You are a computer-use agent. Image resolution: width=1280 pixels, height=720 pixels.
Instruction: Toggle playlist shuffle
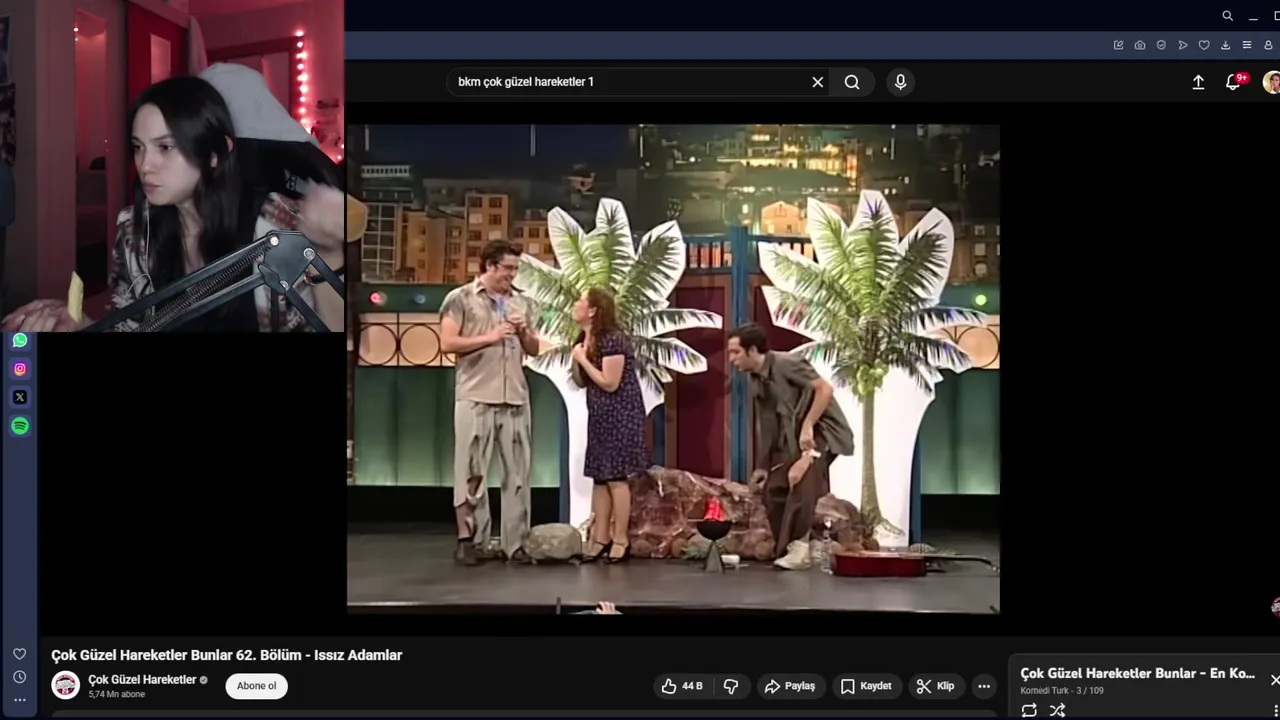[1057, 711]
